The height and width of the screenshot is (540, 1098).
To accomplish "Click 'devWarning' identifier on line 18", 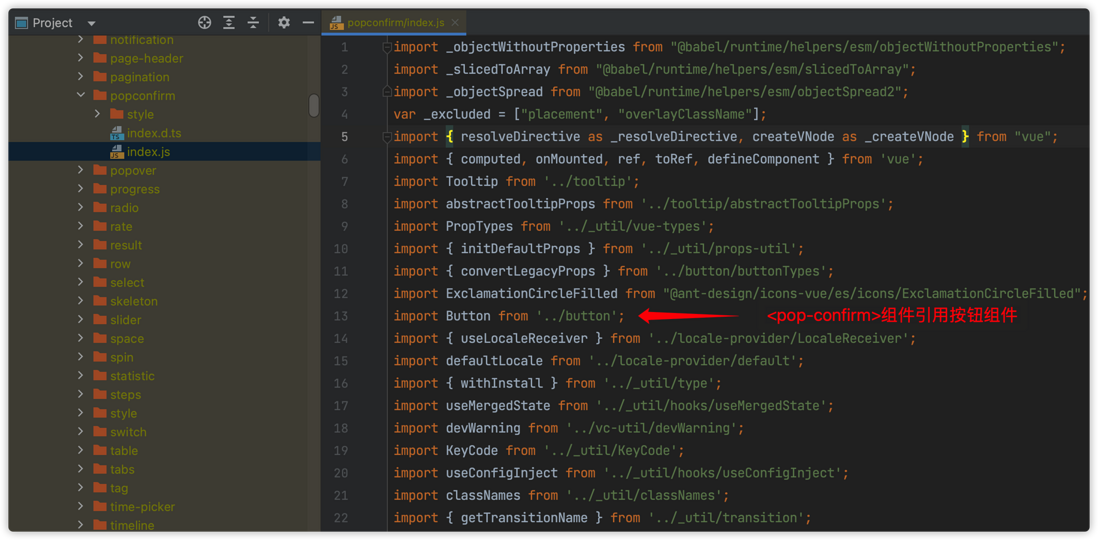I will pyautogui.click(x=483, y=428).
